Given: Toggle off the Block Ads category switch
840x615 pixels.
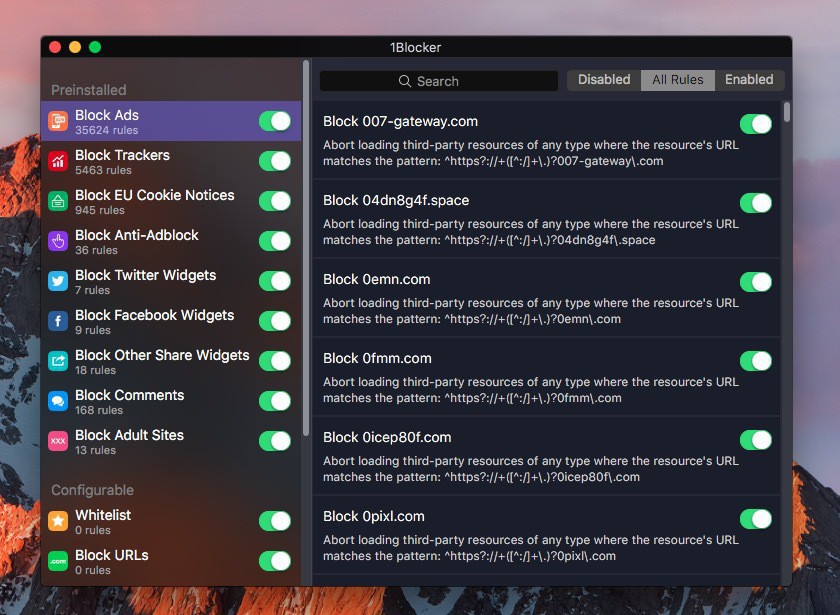Looking at the screenshot, I should 275,121.
